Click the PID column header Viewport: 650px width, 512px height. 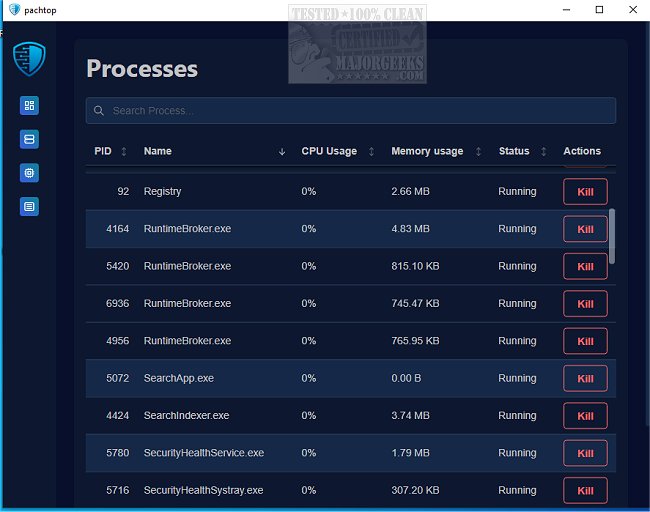[103, 151]
